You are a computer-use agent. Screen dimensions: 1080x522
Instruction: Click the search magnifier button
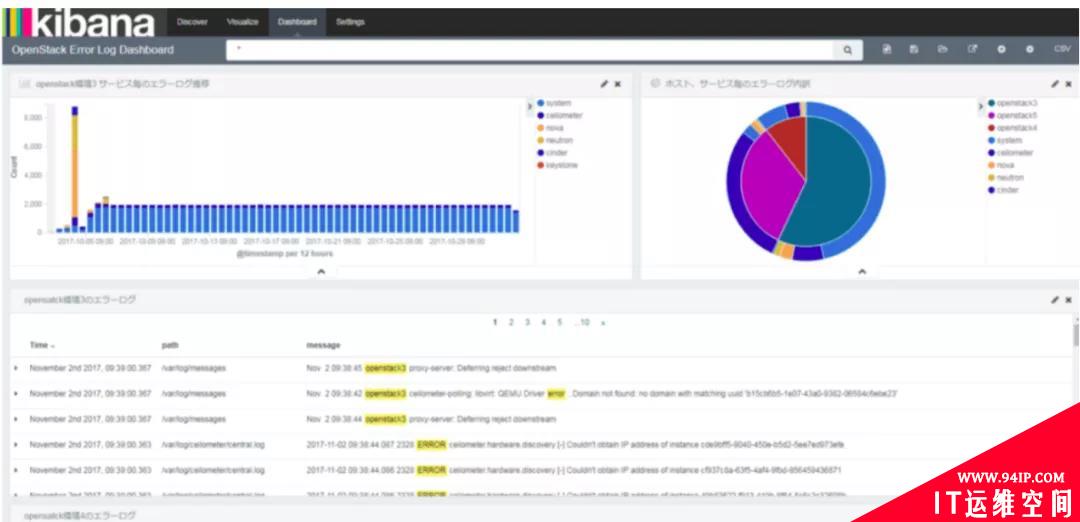847,50
